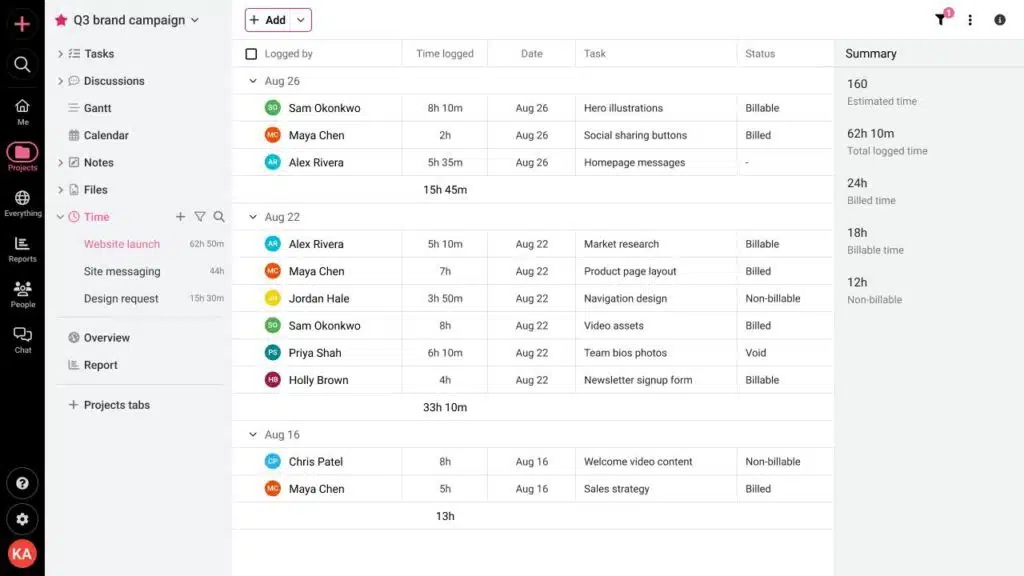Collapse the Aug 22 group
Image resolution: width=1024 pixels, height=576 pixels.
253,217
